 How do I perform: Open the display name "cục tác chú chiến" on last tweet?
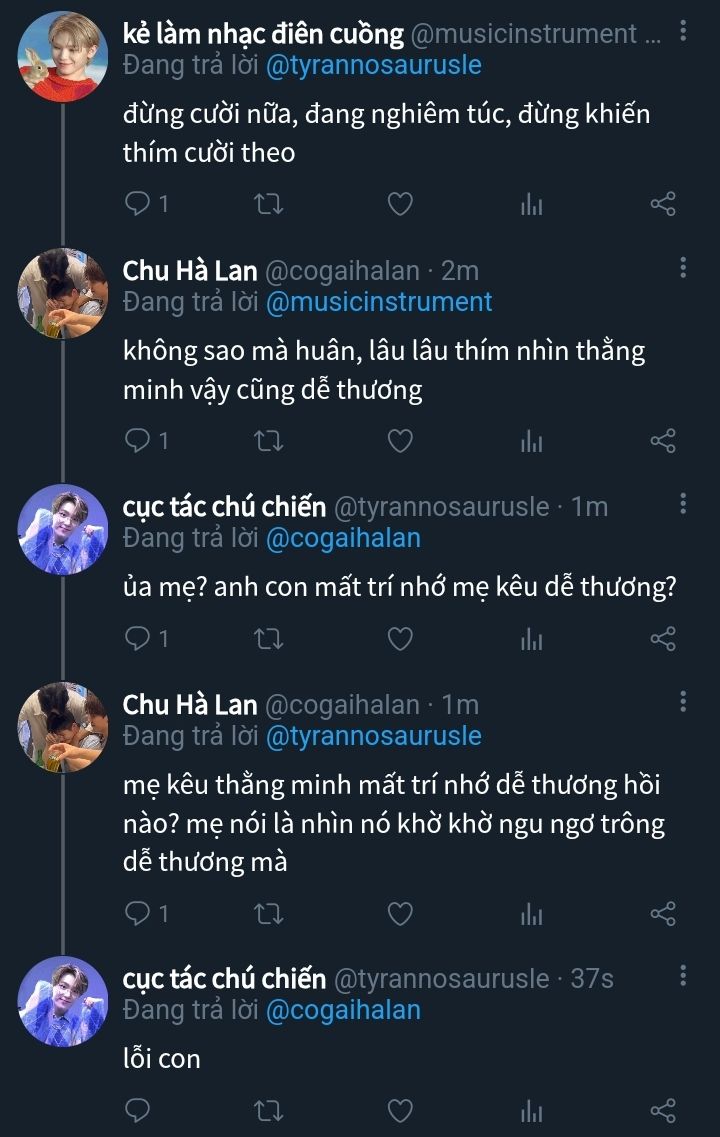click(224, 978)
